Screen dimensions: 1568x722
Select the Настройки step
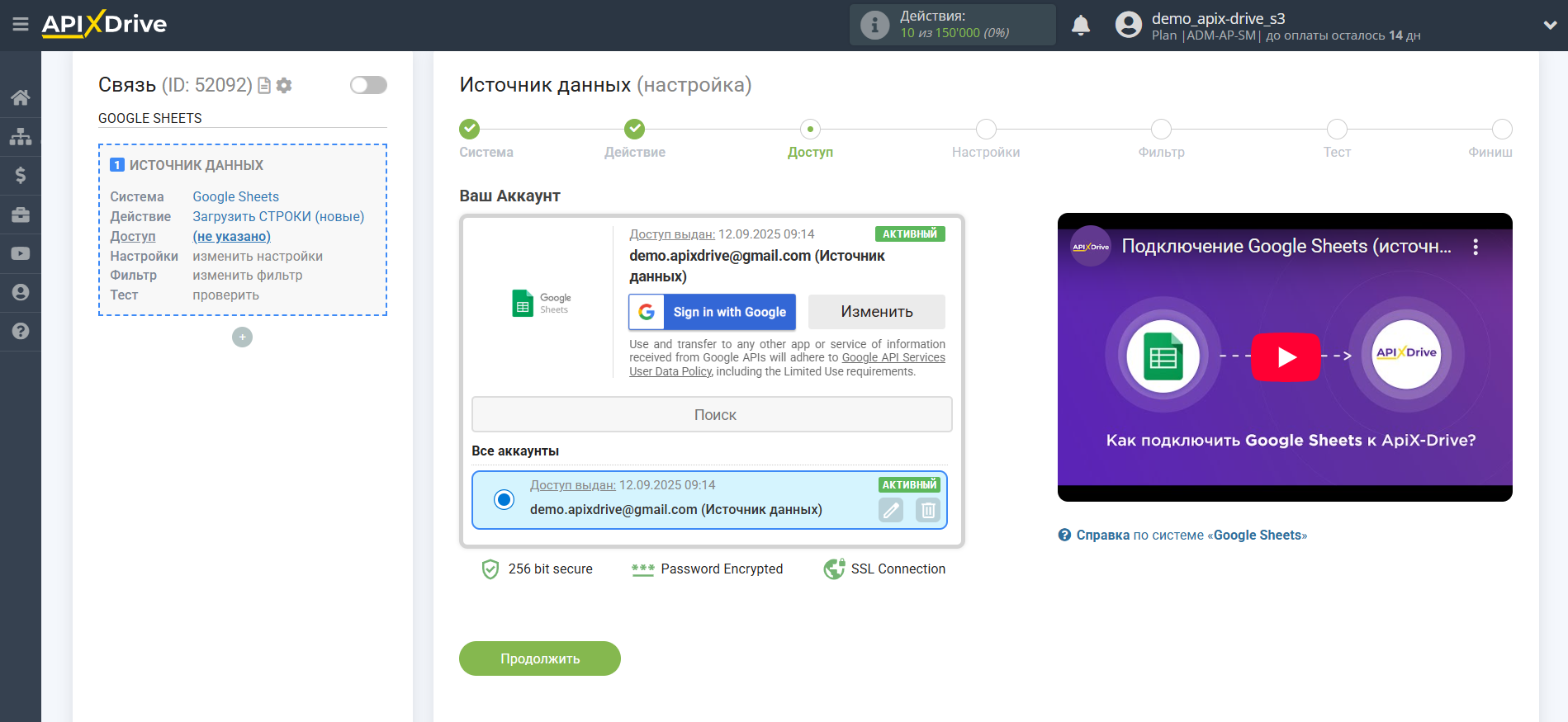click(986, 129)
